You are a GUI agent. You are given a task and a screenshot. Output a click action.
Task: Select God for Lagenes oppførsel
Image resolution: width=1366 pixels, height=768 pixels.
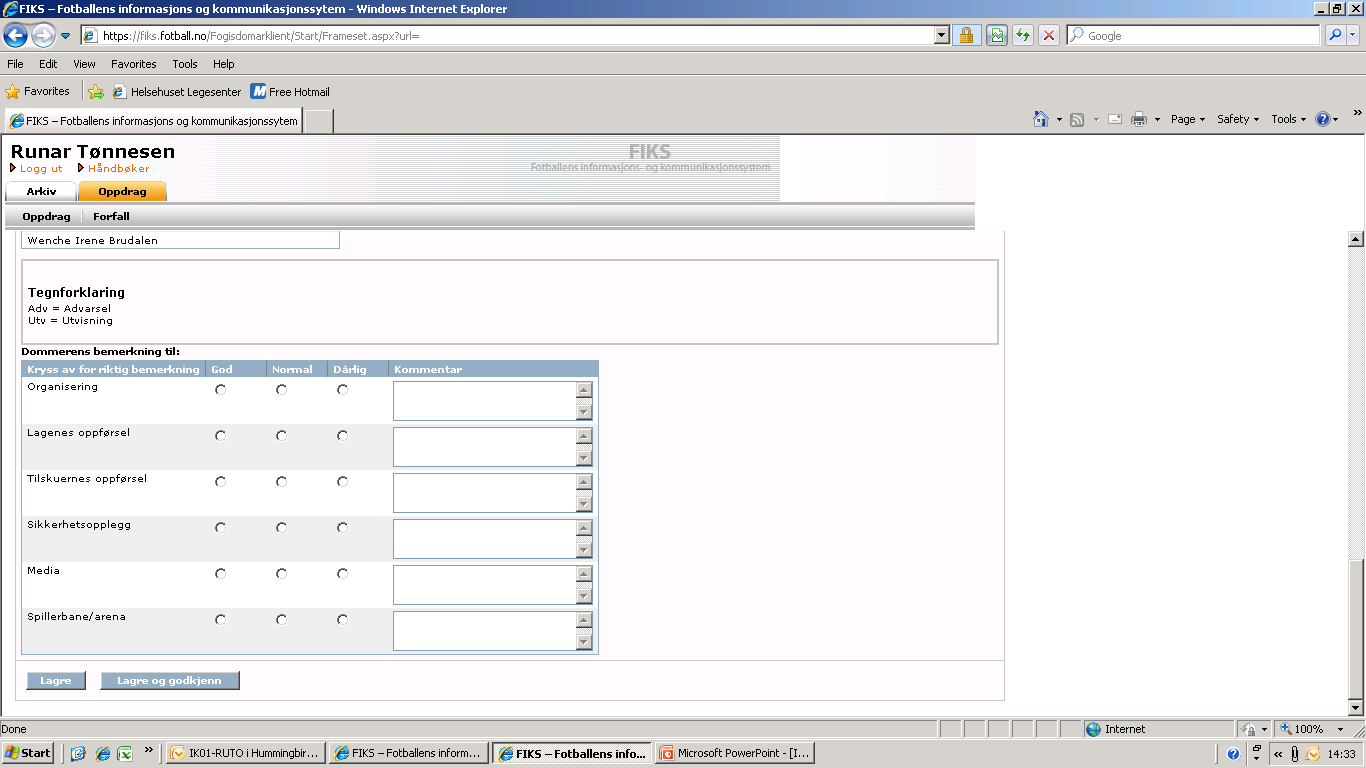[221, 436]
